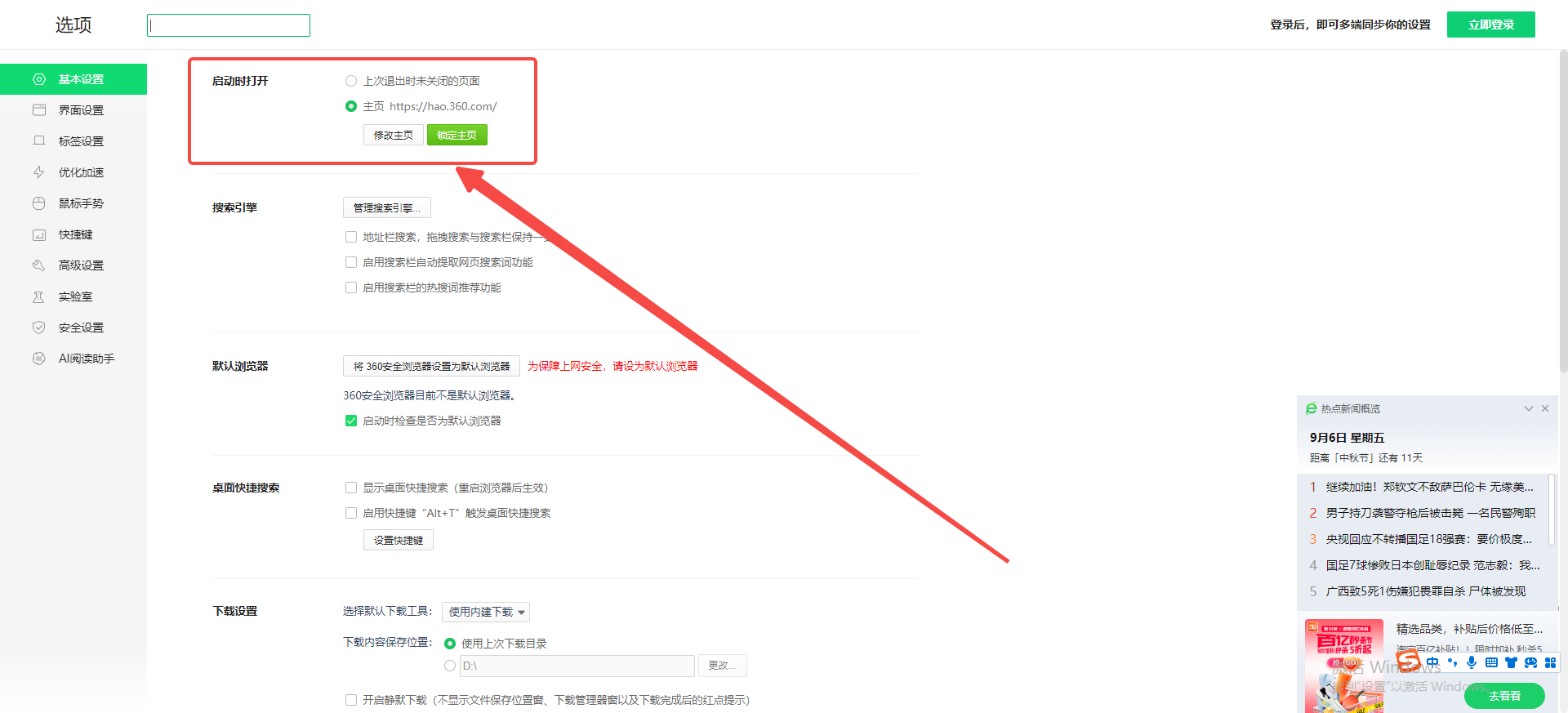Select 使用上次下载目录 radio button
This screenshot has height=713, width=1568.
450,644
